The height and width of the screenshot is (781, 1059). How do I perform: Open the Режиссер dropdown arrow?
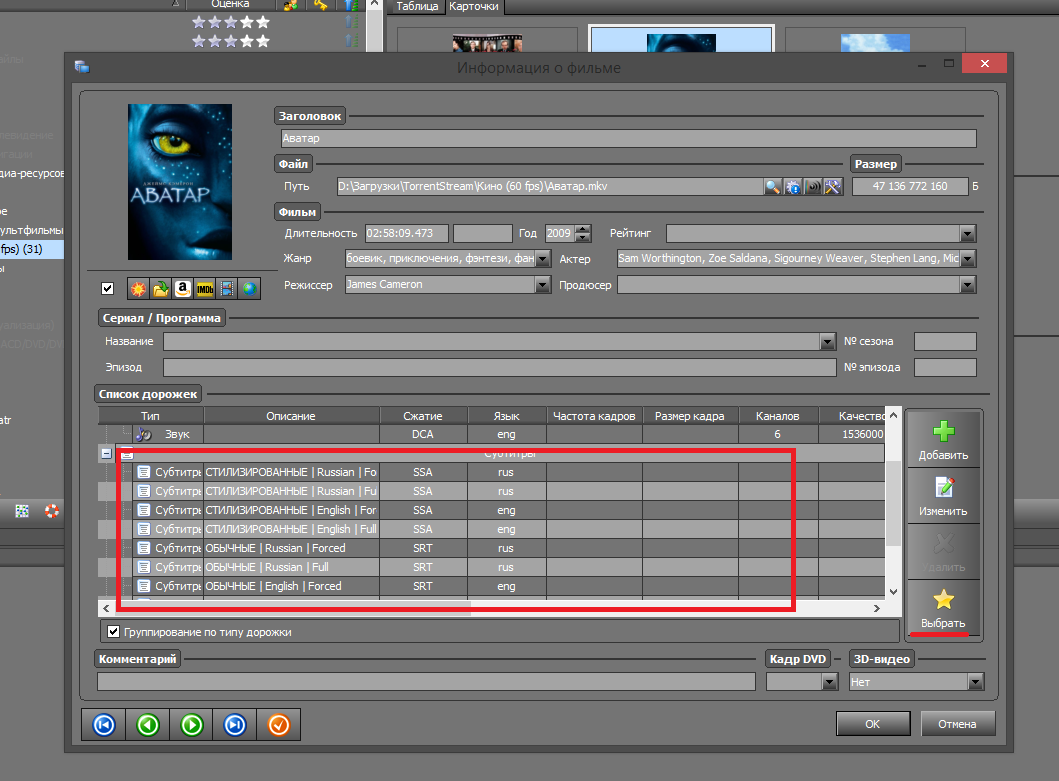coord(542,285)
